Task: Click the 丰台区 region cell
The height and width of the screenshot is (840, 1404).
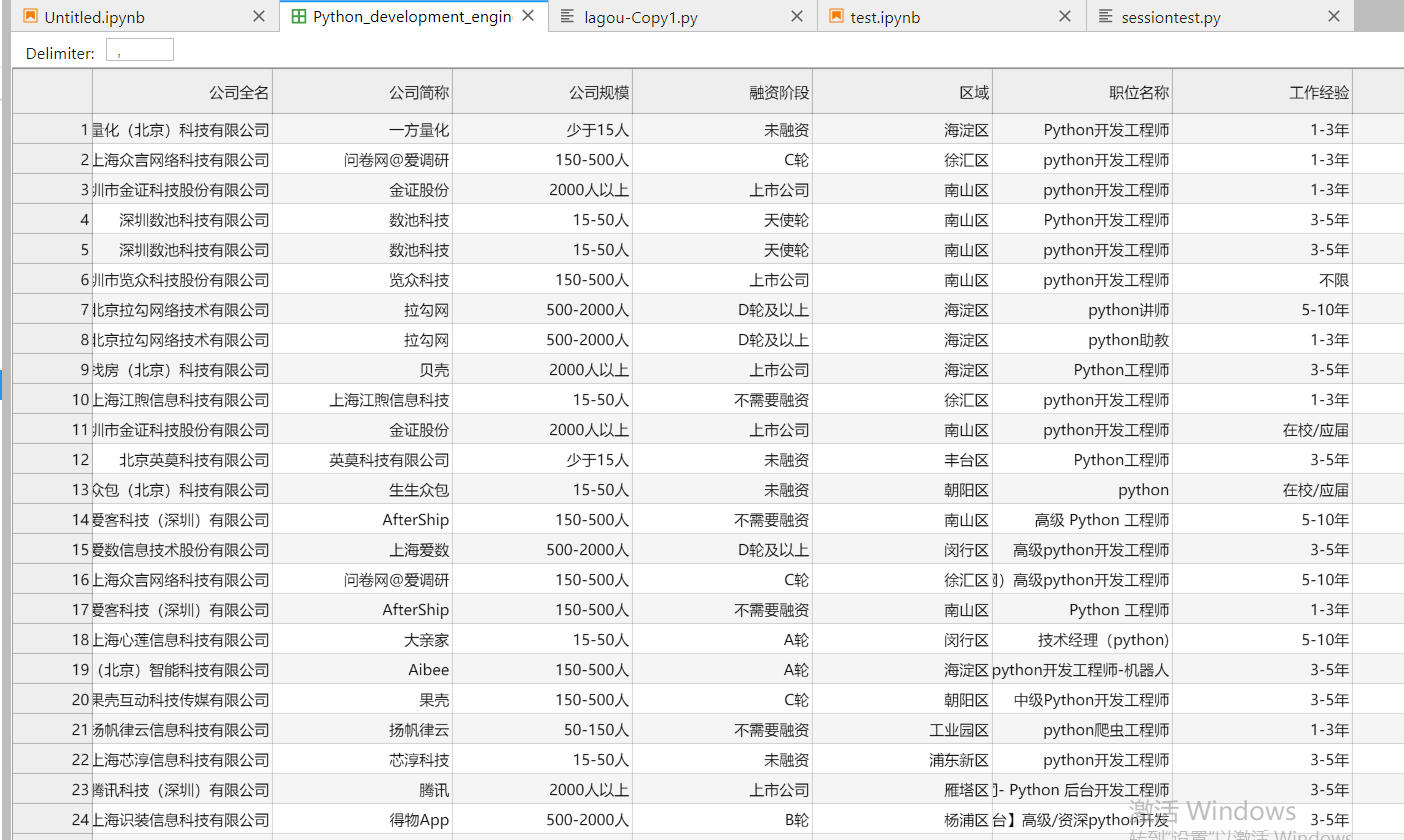Action: point(902,460)
